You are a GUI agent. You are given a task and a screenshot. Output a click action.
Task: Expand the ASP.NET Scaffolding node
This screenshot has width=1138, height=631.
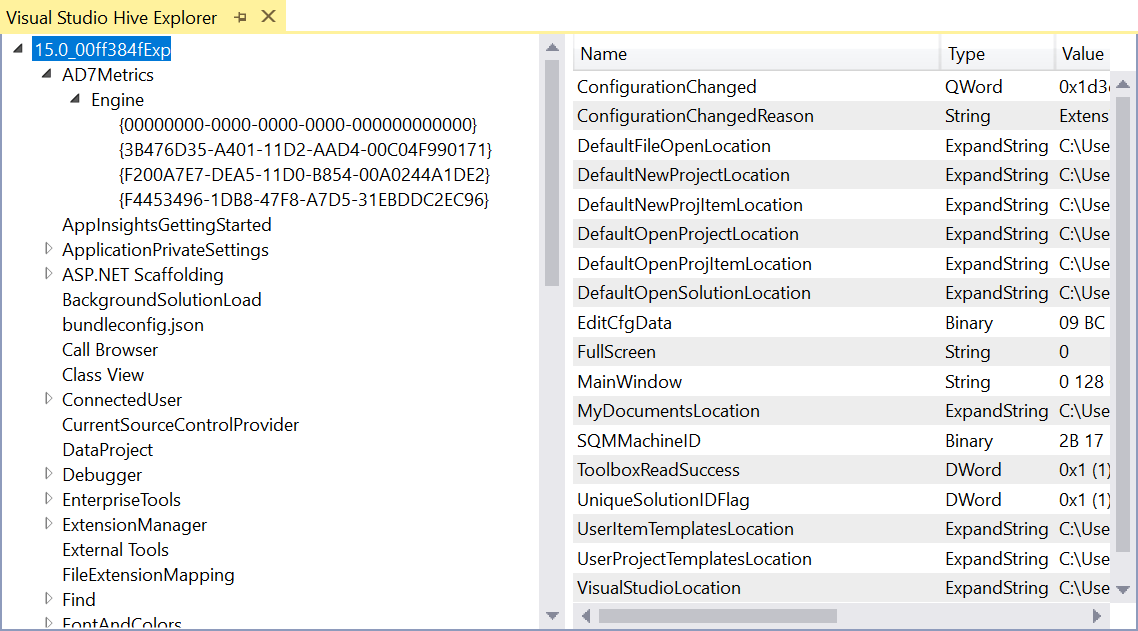coord(48,274)
